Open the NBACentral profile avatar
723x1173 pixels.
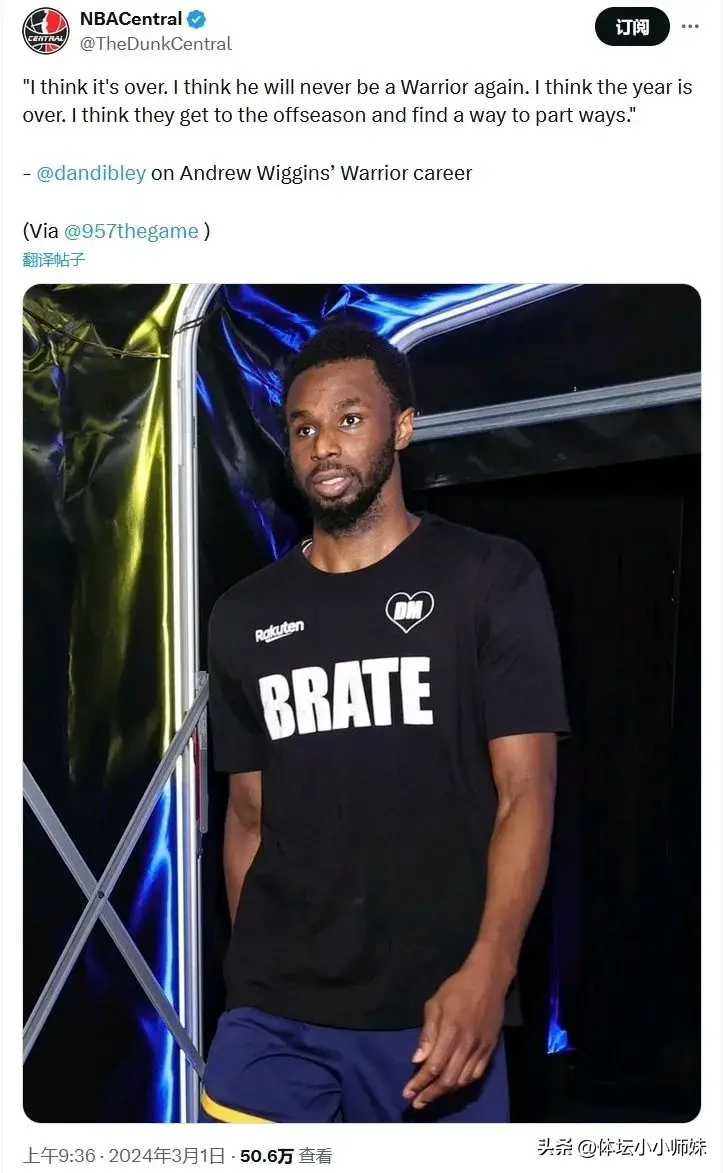pos(46,31)
